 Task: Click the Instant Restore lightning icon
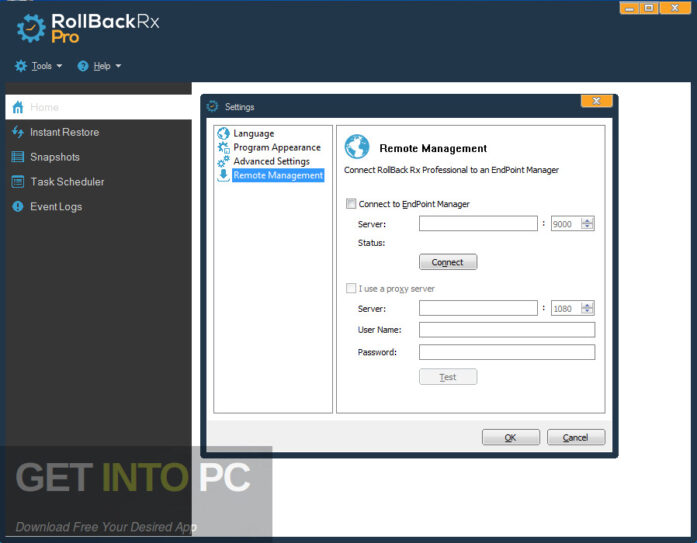pos(18,132)
